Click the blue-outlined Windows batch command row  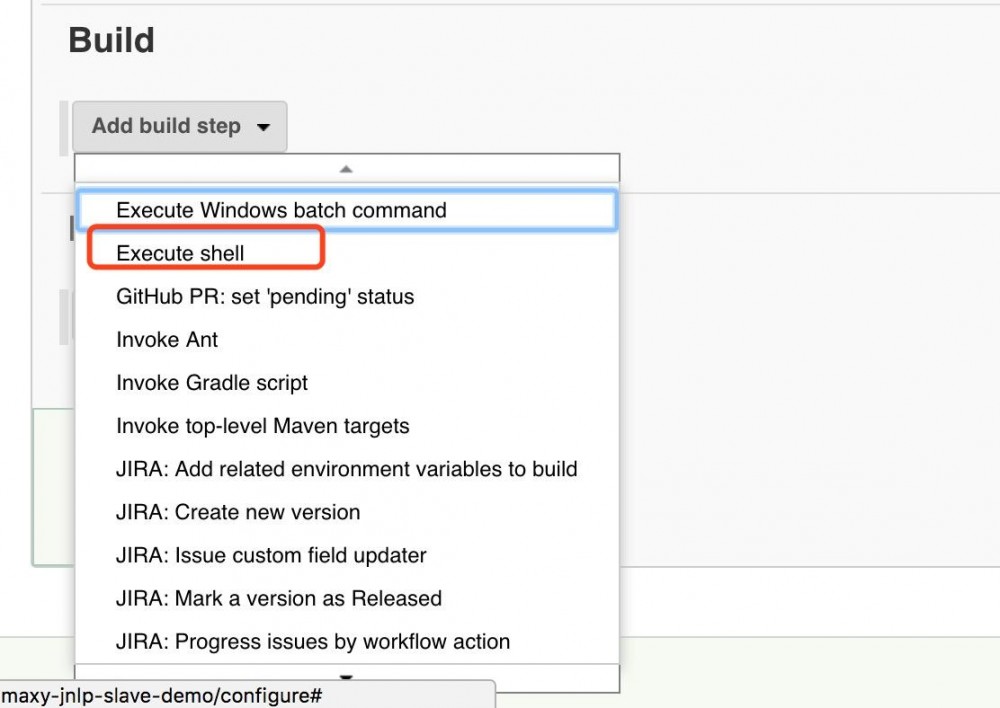pyautogui.click(x=280, y=210)
